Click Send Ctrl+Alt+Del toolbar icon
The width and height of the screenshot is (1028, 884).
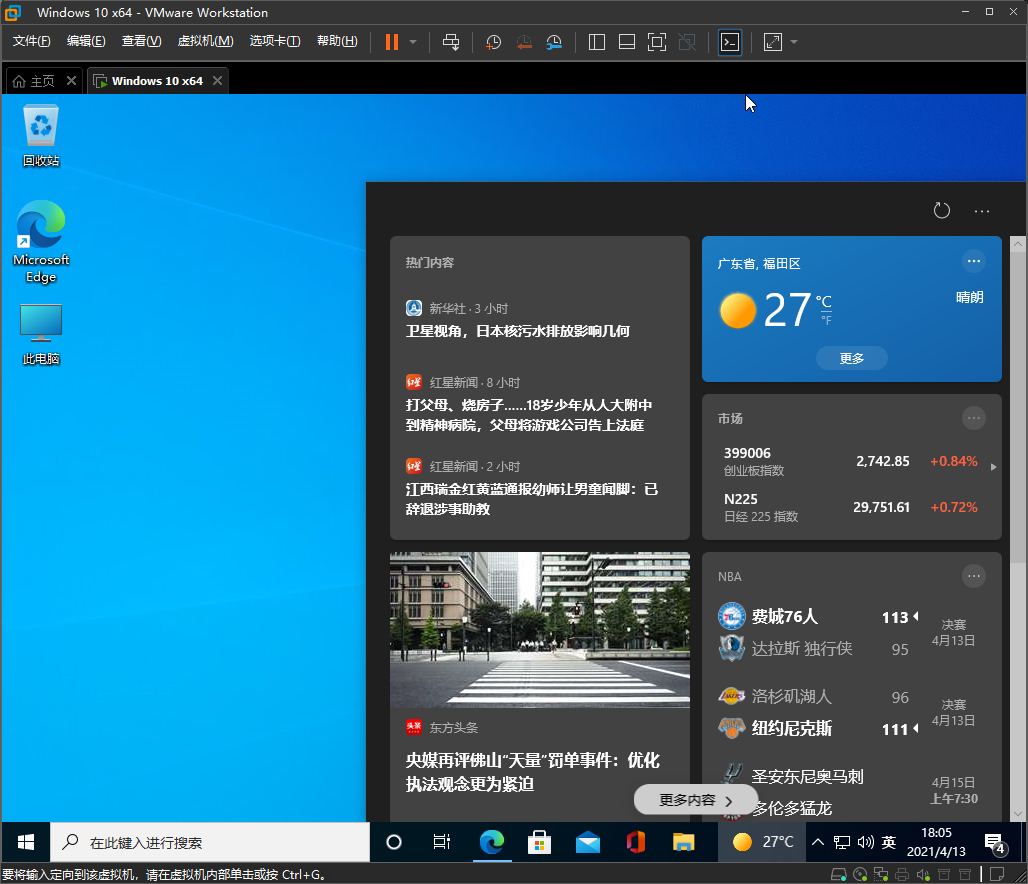451,42
